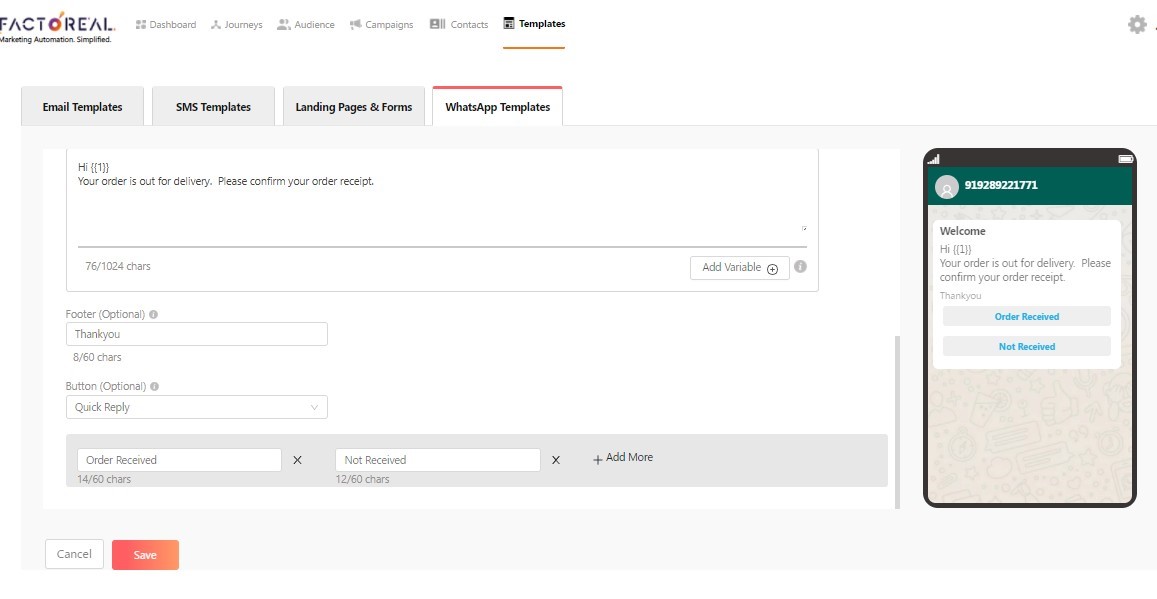
Task: Remove the Not Received button with its X
Action: 556,459
